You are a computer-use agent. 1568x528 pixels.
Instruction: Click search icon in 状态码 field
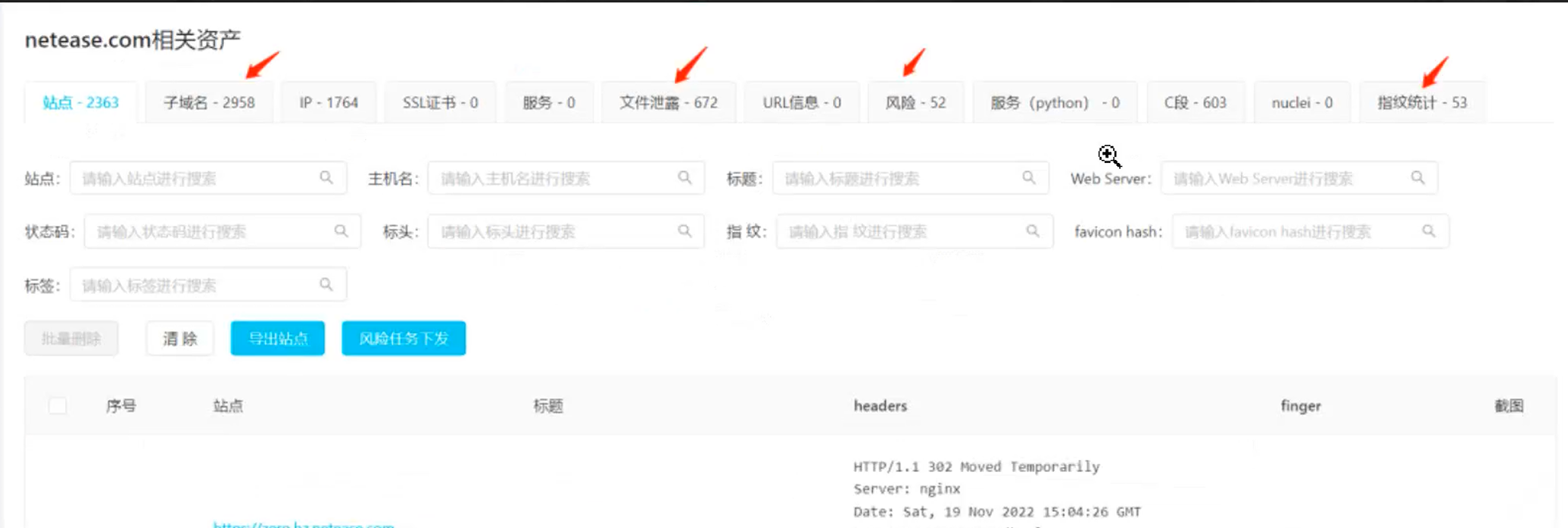(x=341, y=231)
